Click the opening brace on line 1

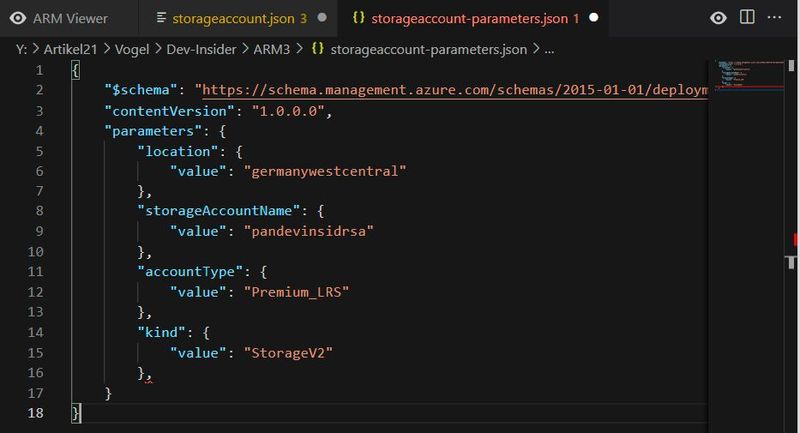click(76, 70)
